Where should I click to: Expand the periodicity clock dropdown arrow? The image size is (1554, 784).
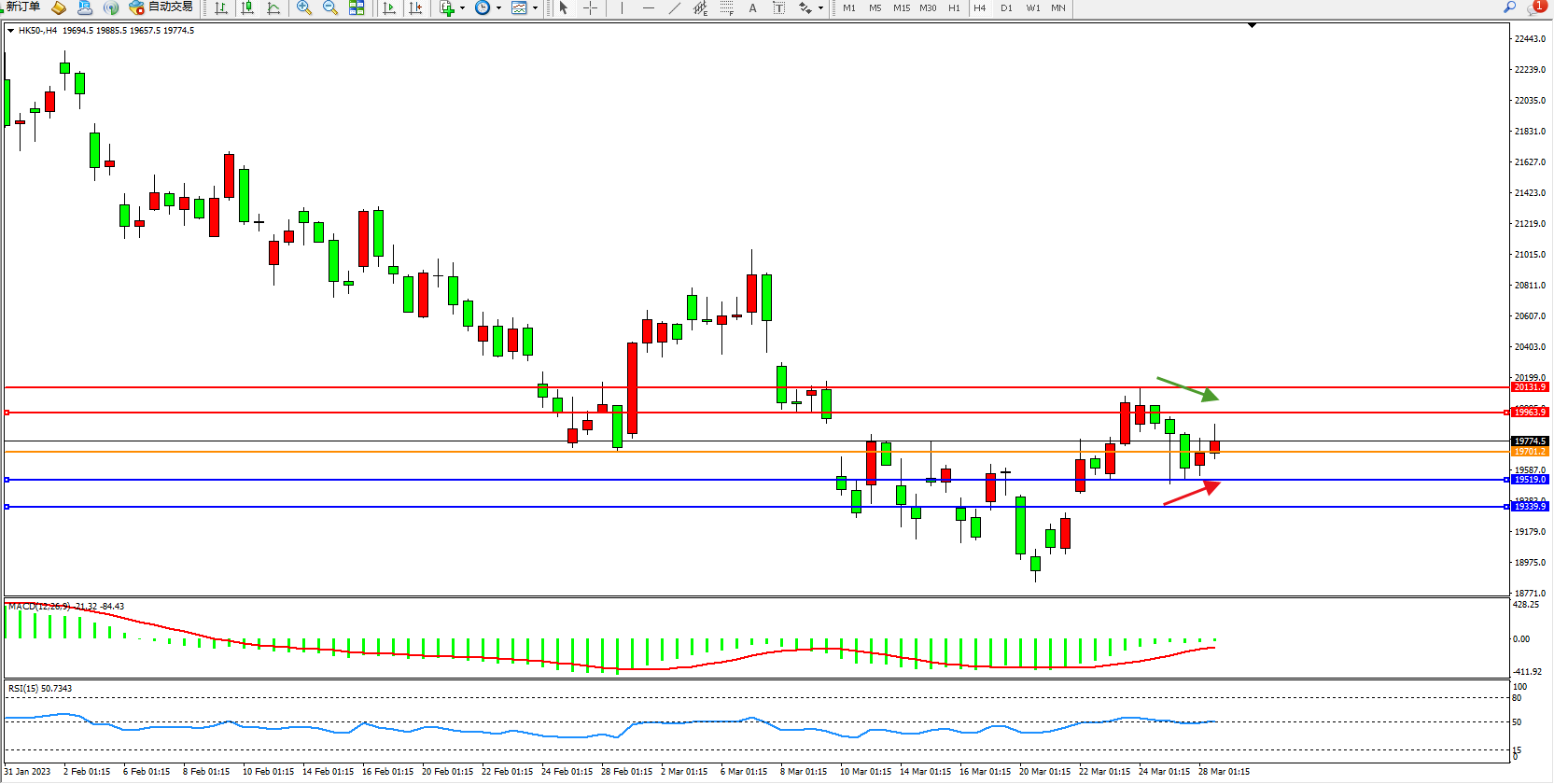click(x=498, y=8)
